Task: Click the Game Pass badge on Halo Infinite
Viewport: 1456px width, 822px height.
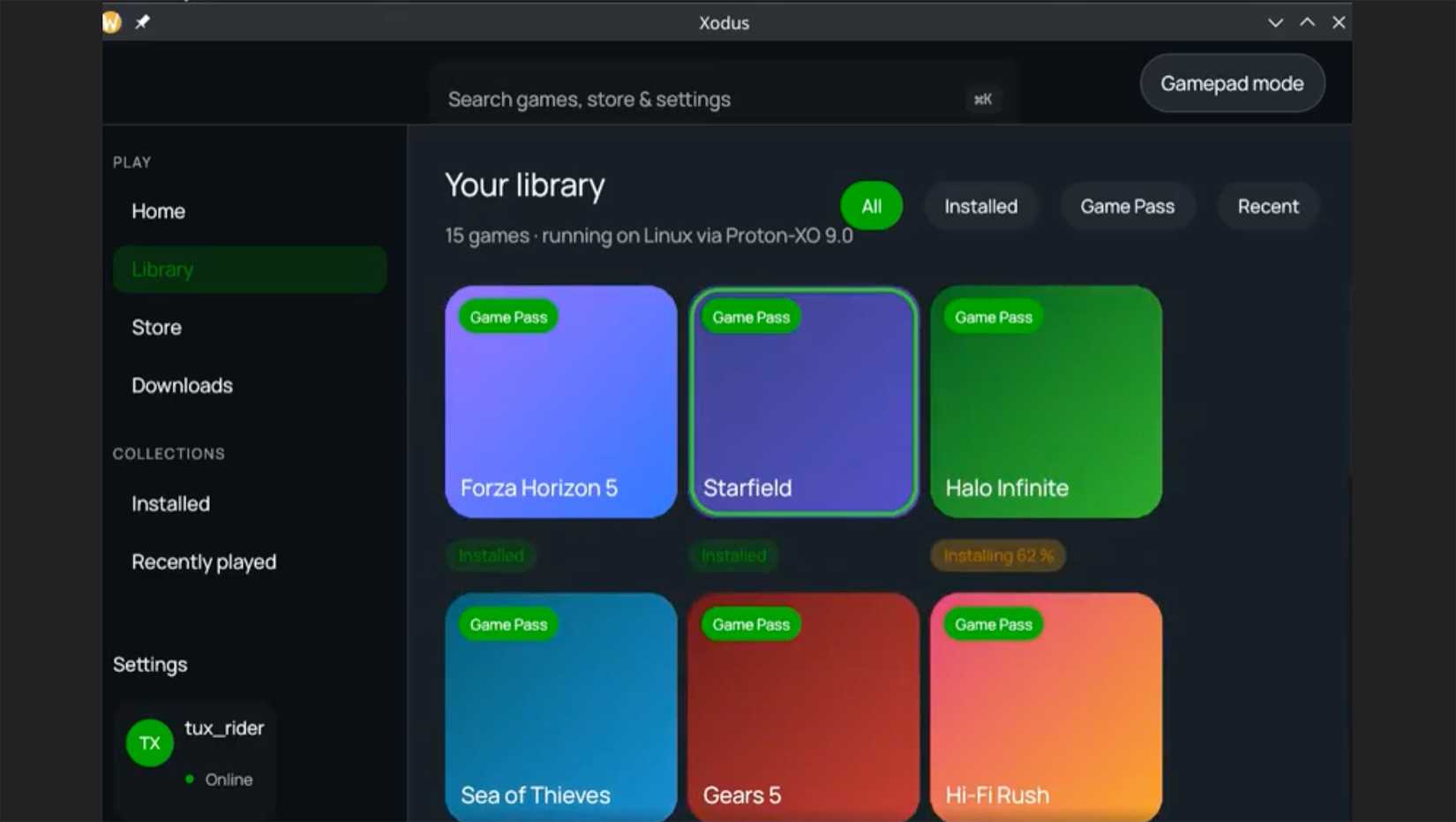Action: [x=994, y=317]
